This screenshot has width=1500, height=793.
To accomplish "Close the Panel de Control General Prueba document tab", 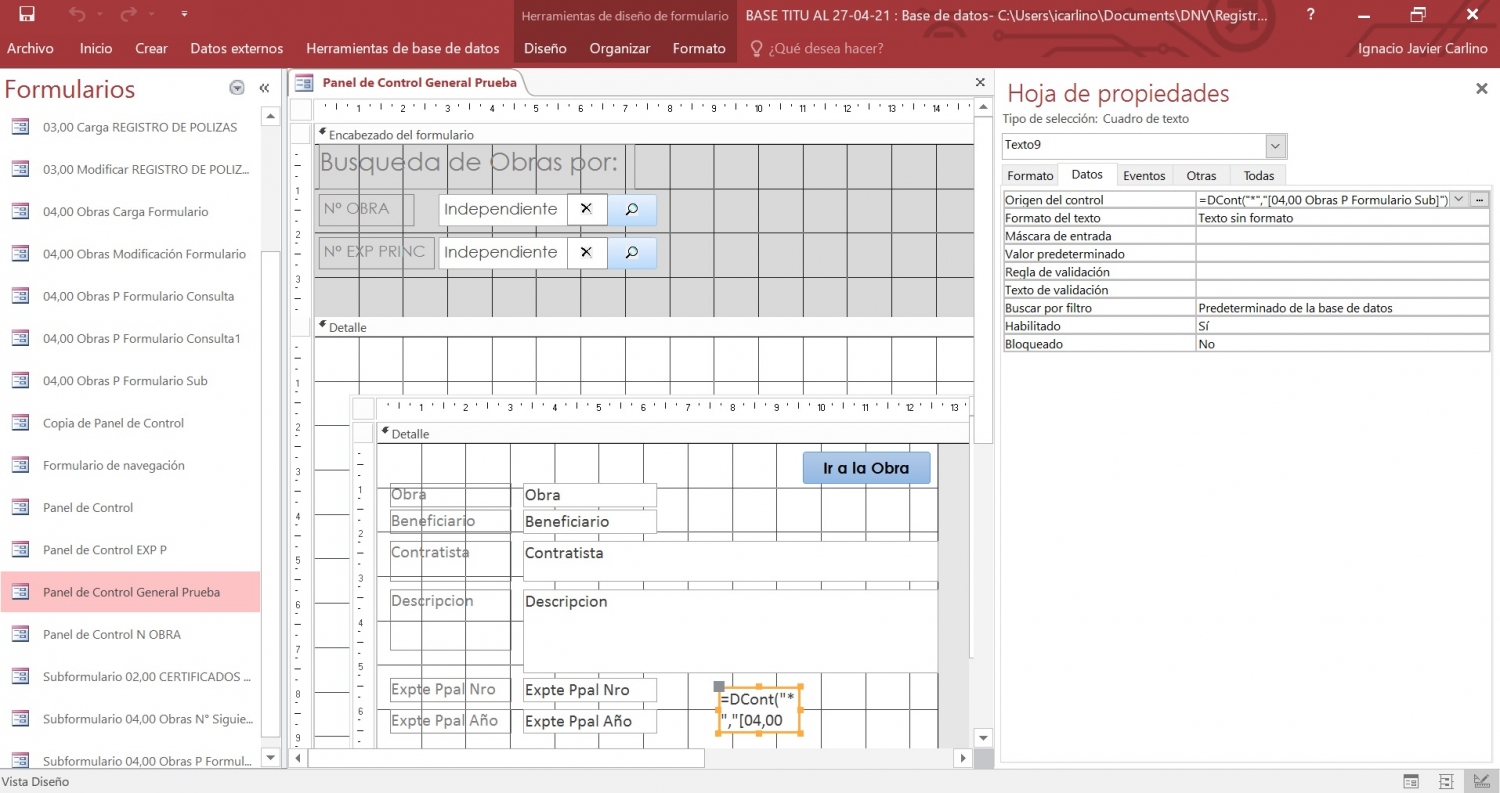I will click(980, 82).
